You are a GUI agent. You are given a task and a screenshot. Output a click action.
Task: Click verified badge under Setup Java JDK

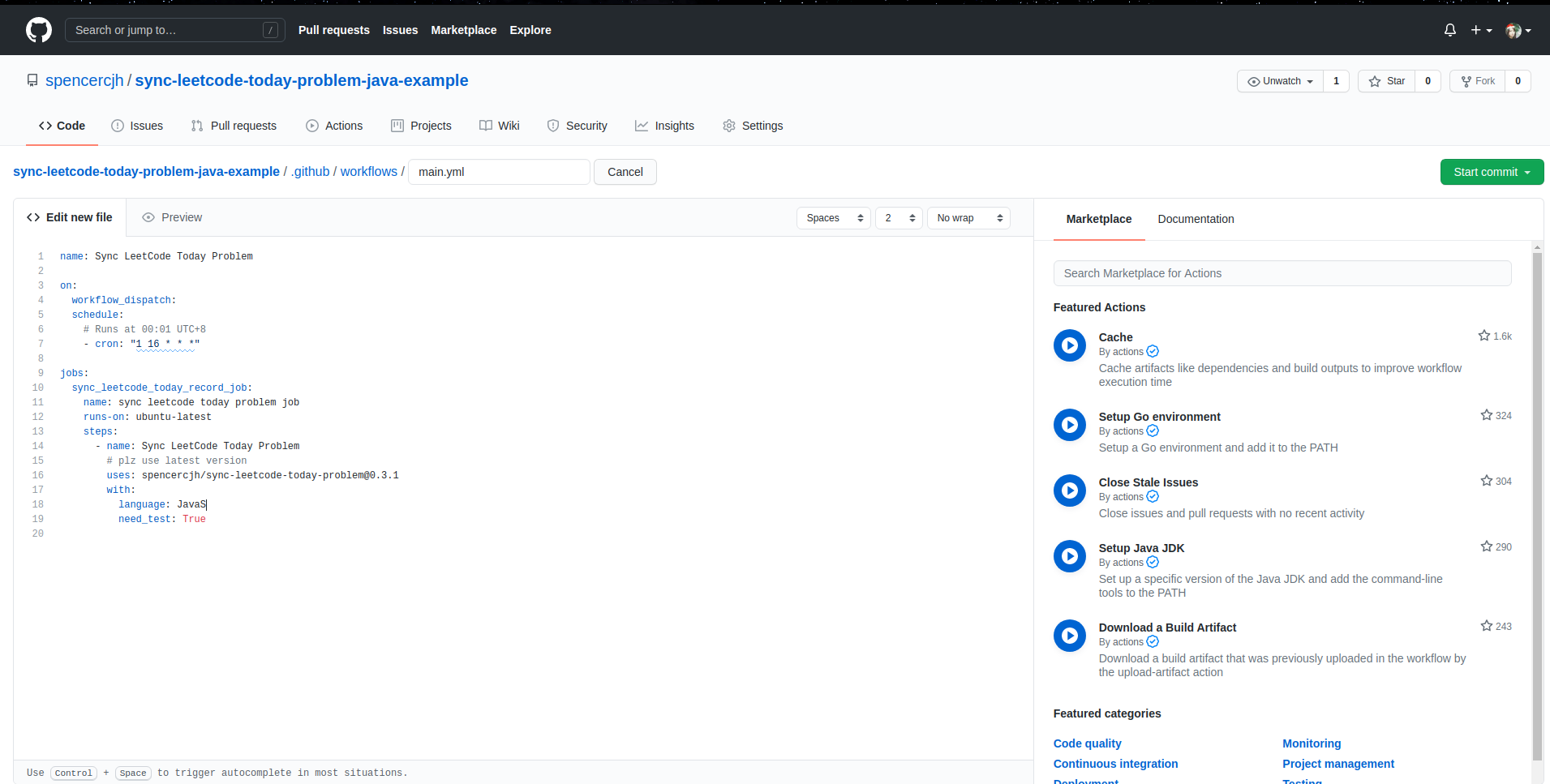click(1153, 563)
